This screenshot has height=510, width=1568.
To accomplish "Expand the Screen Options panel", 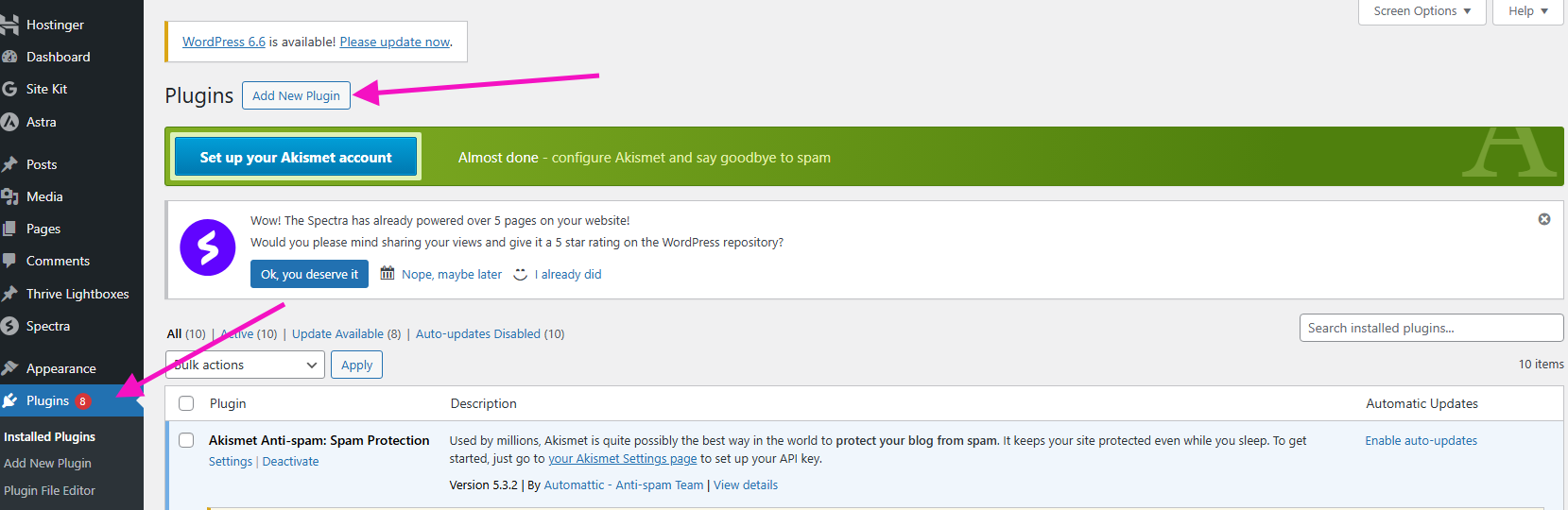I will pos(1422,11).
